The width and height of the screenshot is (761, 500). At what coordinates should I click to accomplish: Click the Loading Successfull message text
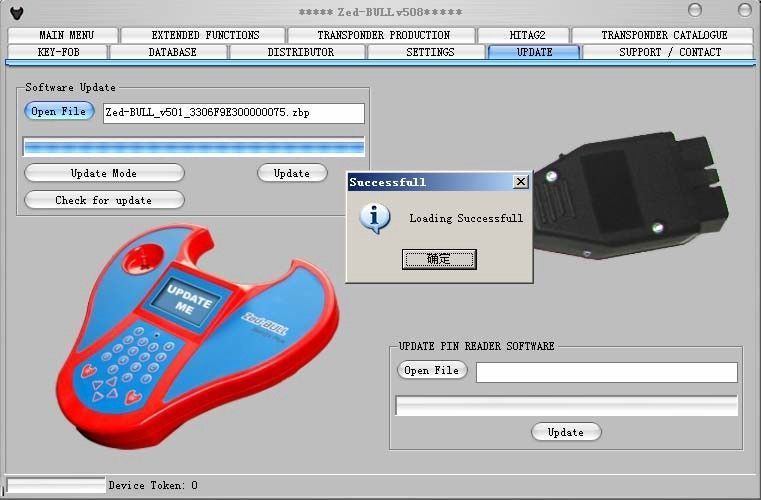click(466, 218)
